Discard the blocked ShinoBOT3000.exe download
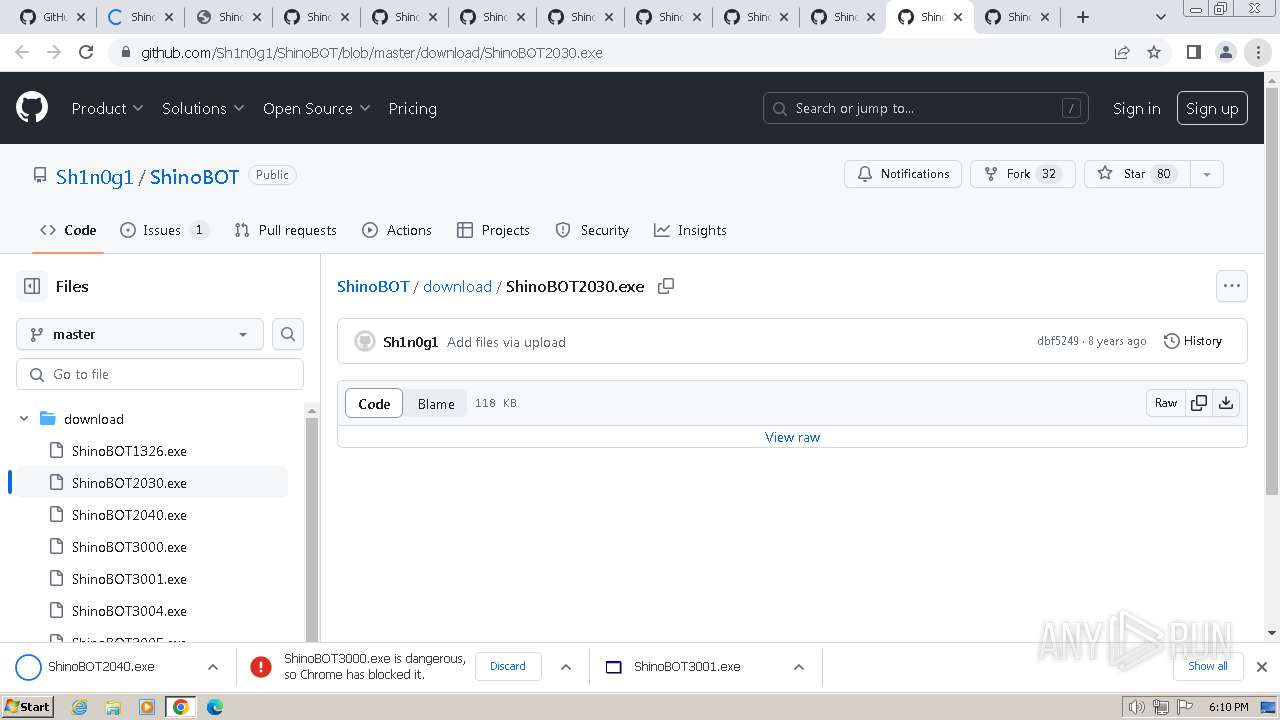The height and width of the screenshot is (720, 1280). [508, 666]
